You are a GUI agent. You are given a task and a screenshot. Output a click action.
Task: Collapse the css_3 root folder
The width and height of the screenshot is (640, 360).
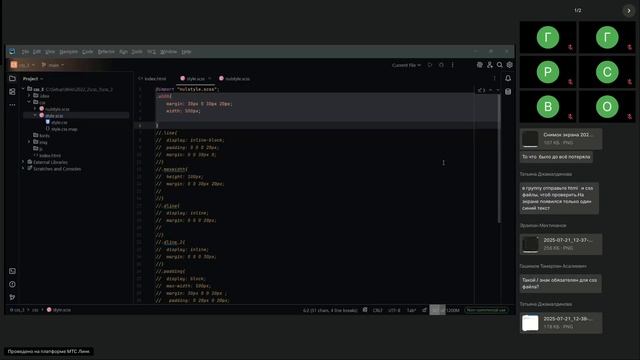[x=23, y=89]
